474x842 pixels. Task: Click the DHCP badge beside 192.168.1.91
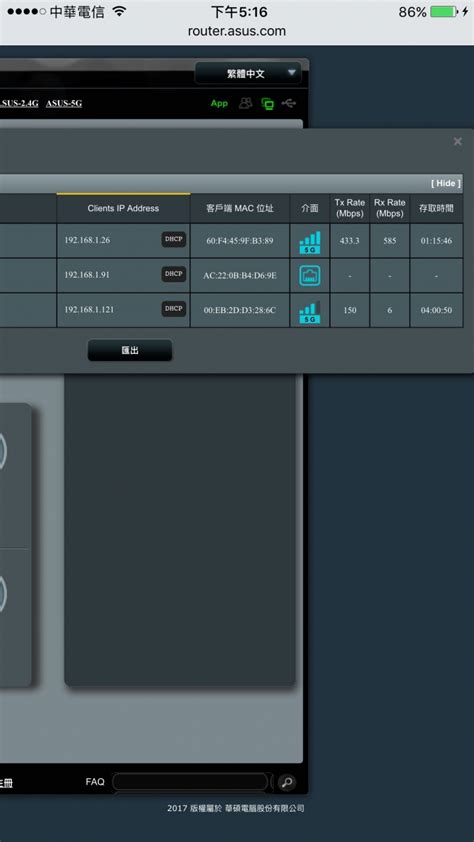pyautogui.click(x=173, y=274)
